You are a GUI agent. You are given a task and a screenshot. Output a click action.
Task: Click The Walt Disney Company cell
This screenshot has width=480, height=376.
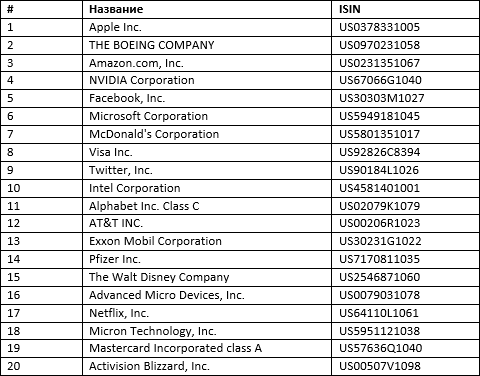tap(207, 277)
